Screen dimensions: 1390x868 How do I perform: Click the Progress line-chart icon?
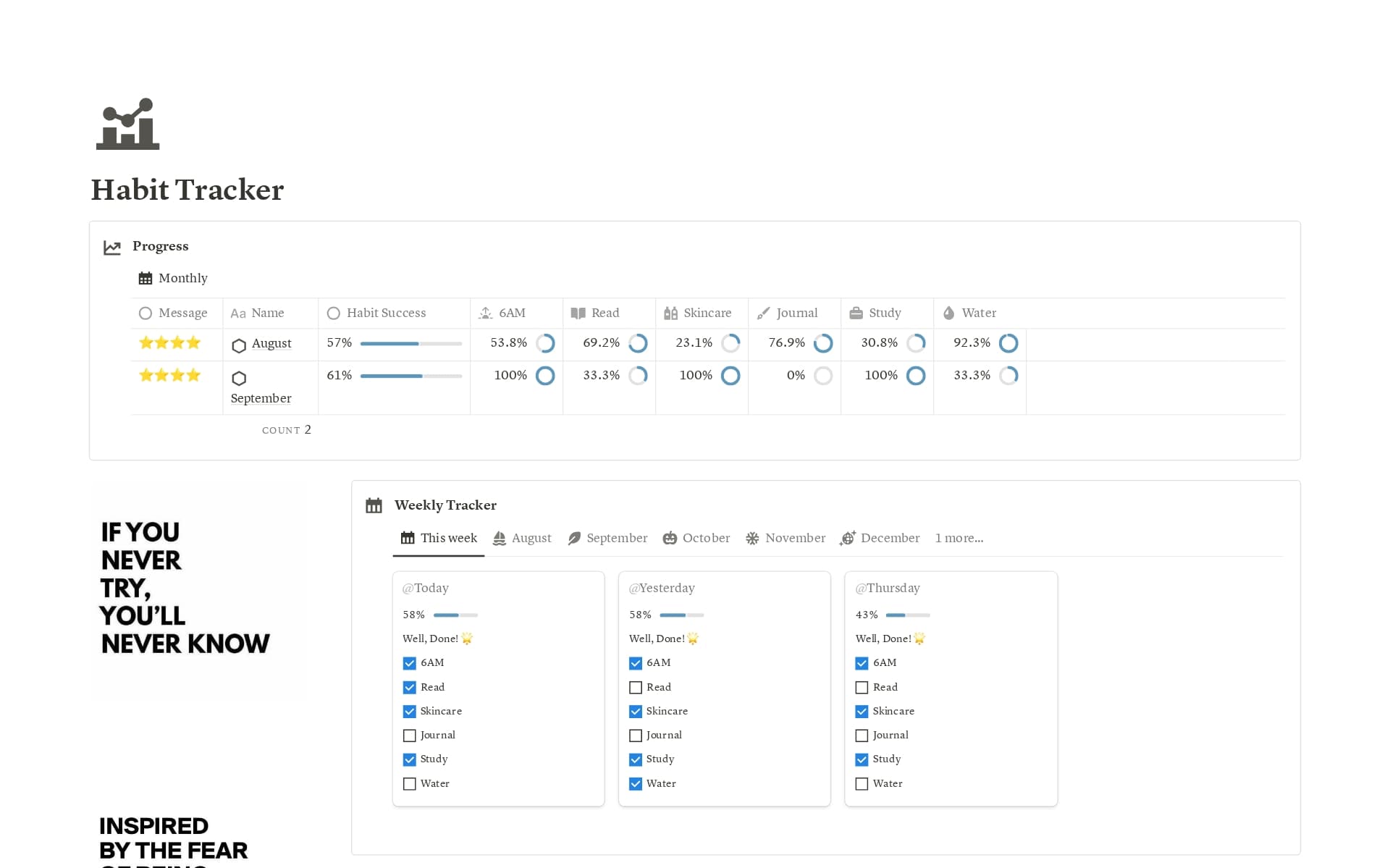tap(112, 248)
